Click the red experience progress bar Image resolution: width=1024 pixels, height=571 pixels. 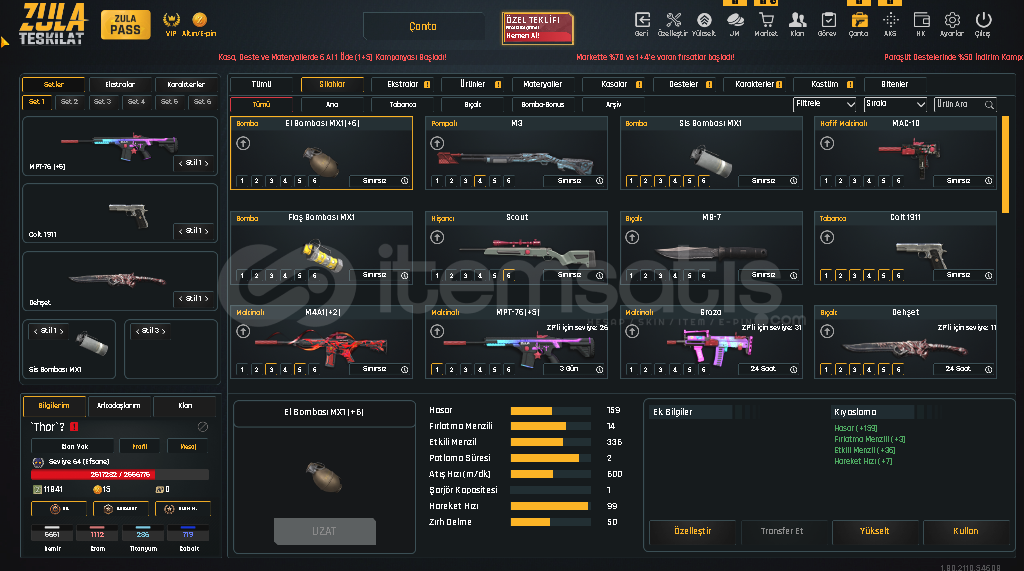[x=120, y=475]
